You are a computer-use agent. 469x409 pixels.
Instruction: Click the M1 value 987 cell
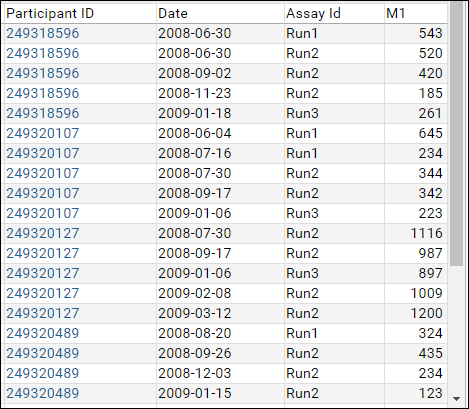click(416, 253)
